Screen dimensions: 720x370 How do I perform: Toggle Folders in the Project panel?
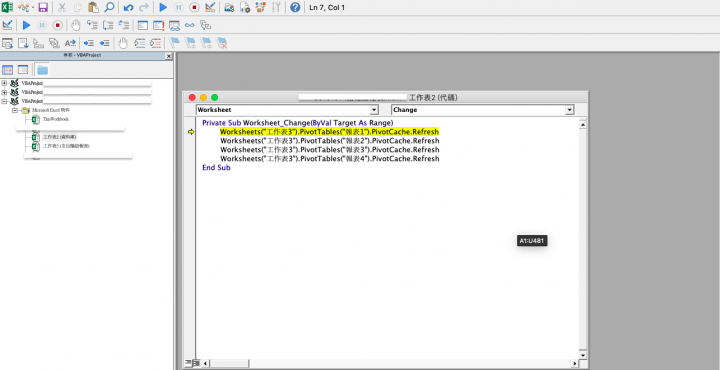42,70
